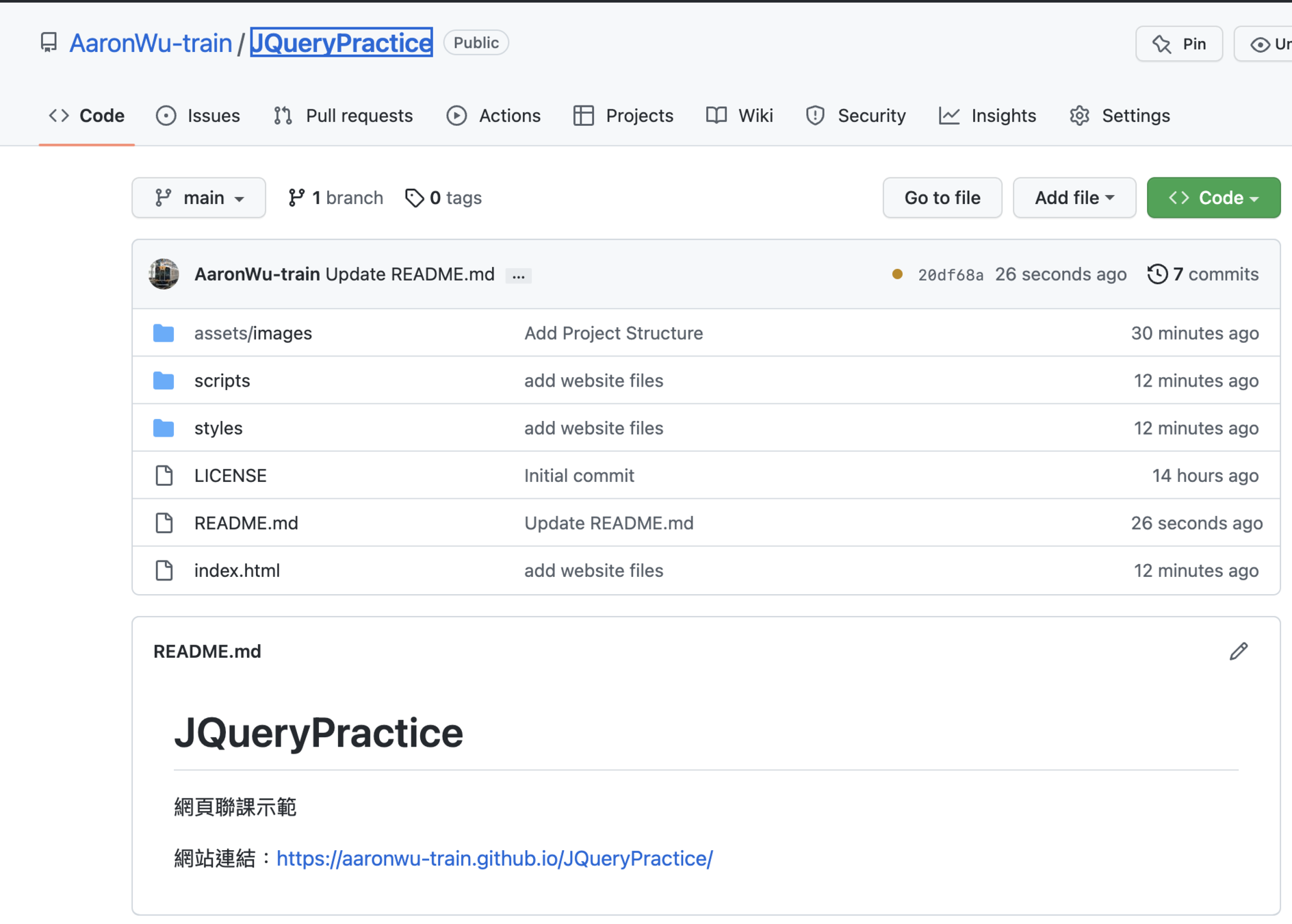The image size is (1292, 924).
Task: Open the Initial commit message link
Action: (580, 475)
